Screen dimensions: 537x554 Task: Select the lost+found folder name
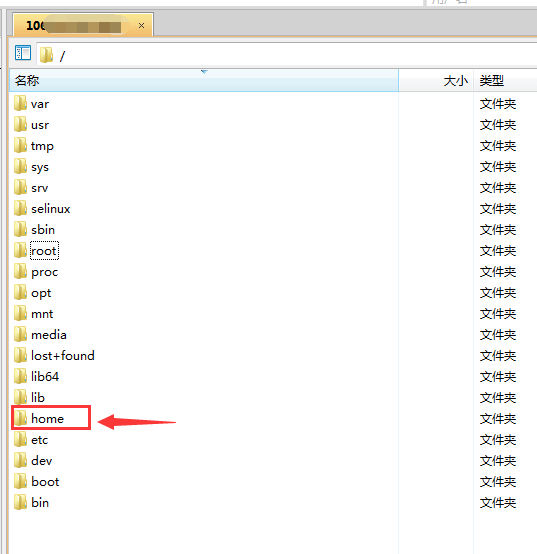tap(63, 355)
